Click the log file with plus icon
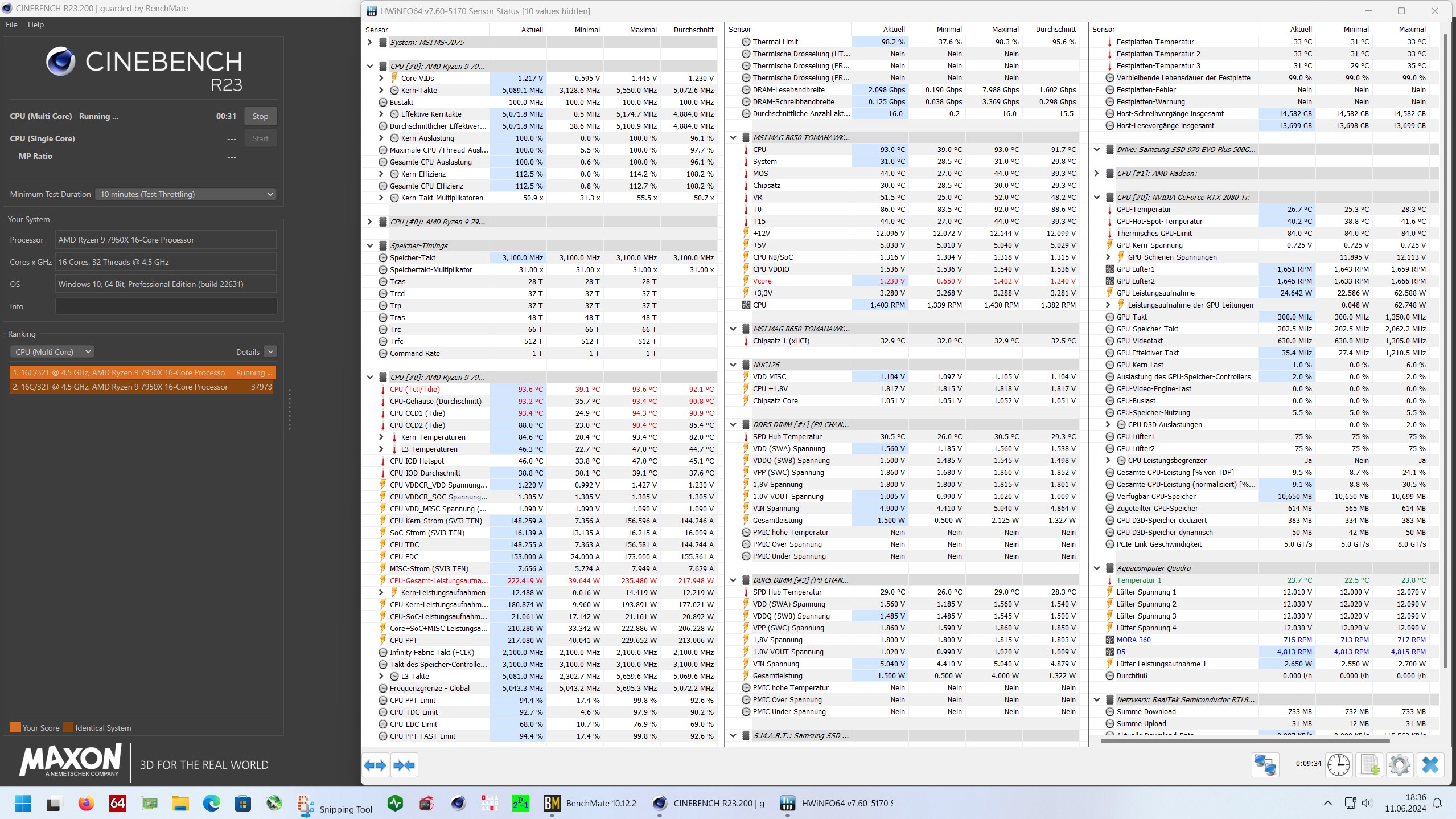 [1369, 764]
